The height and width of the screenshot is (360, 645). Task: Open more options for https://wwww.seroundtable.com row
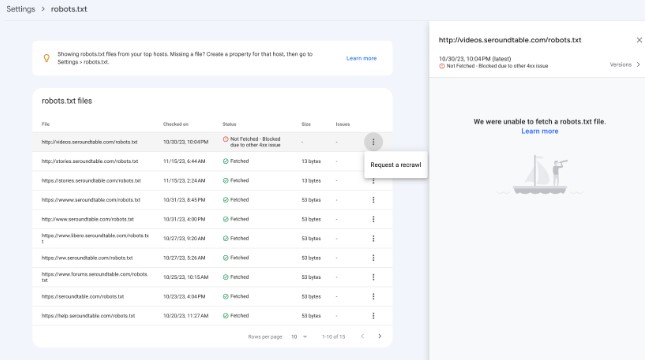[373, 200]
